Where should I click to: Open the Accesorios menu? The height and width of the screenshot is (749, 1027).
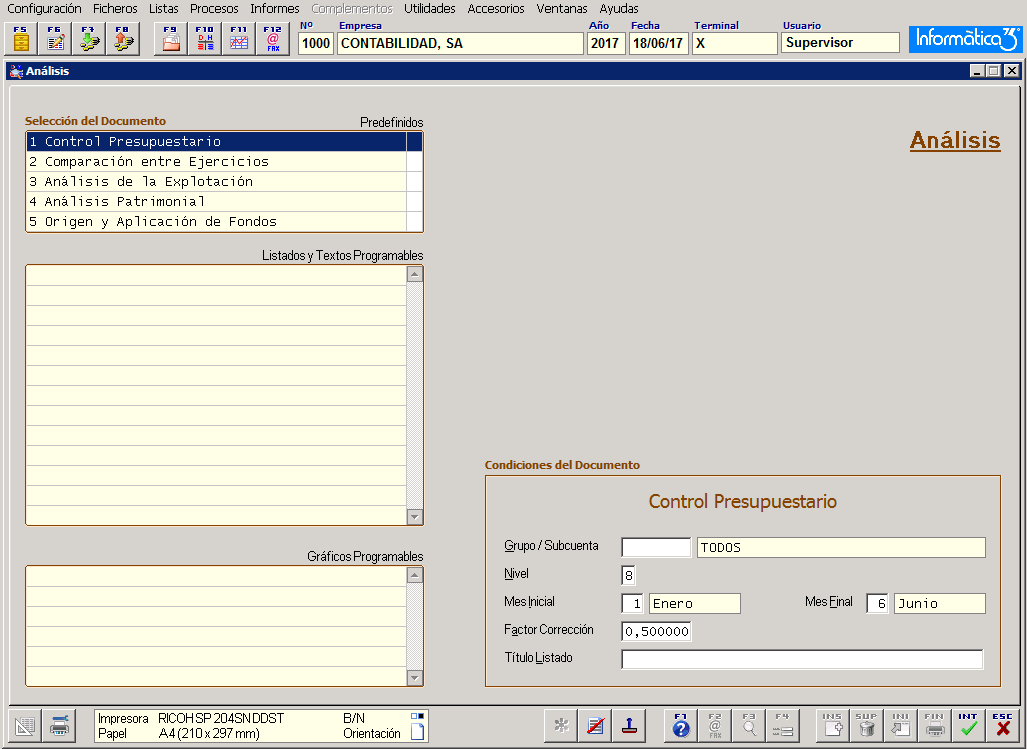tap(496, 9)
